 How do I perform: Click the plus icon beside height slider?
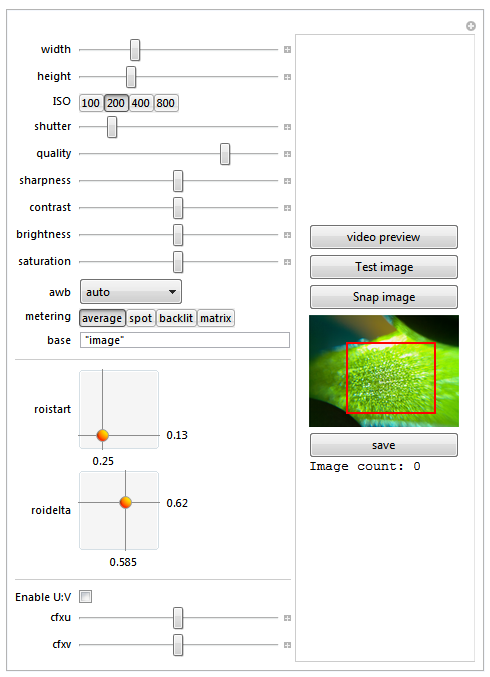287,77
